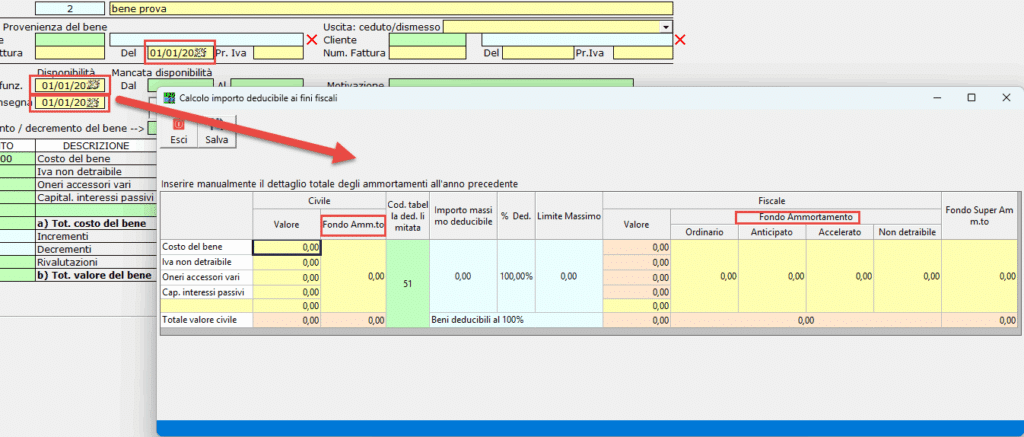Click the Salva save icon
The height and width of the screenshot is (437, 1024).
[x=216, y=131]
